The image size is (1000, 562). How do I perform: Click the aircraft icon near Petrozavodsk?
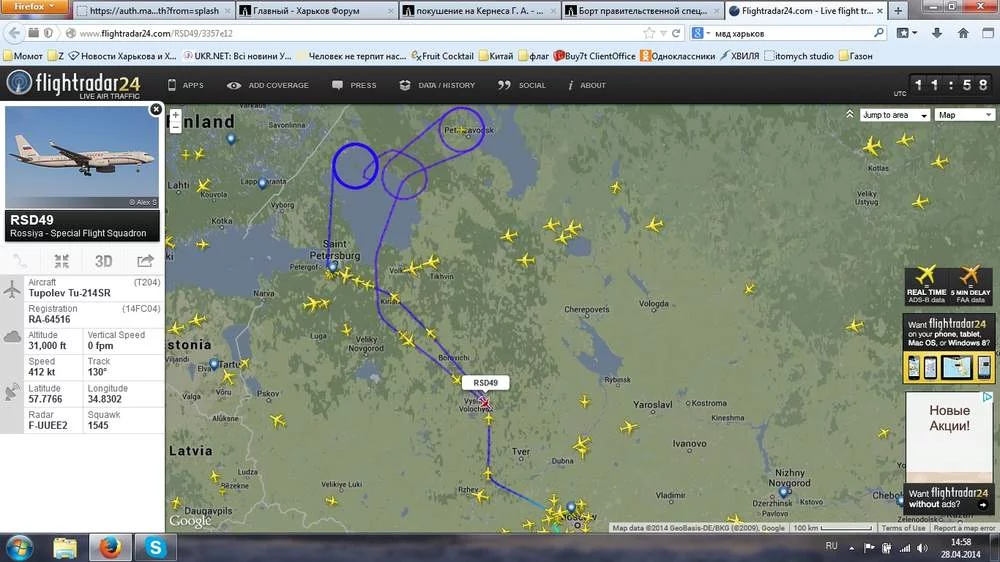(464, 129)
